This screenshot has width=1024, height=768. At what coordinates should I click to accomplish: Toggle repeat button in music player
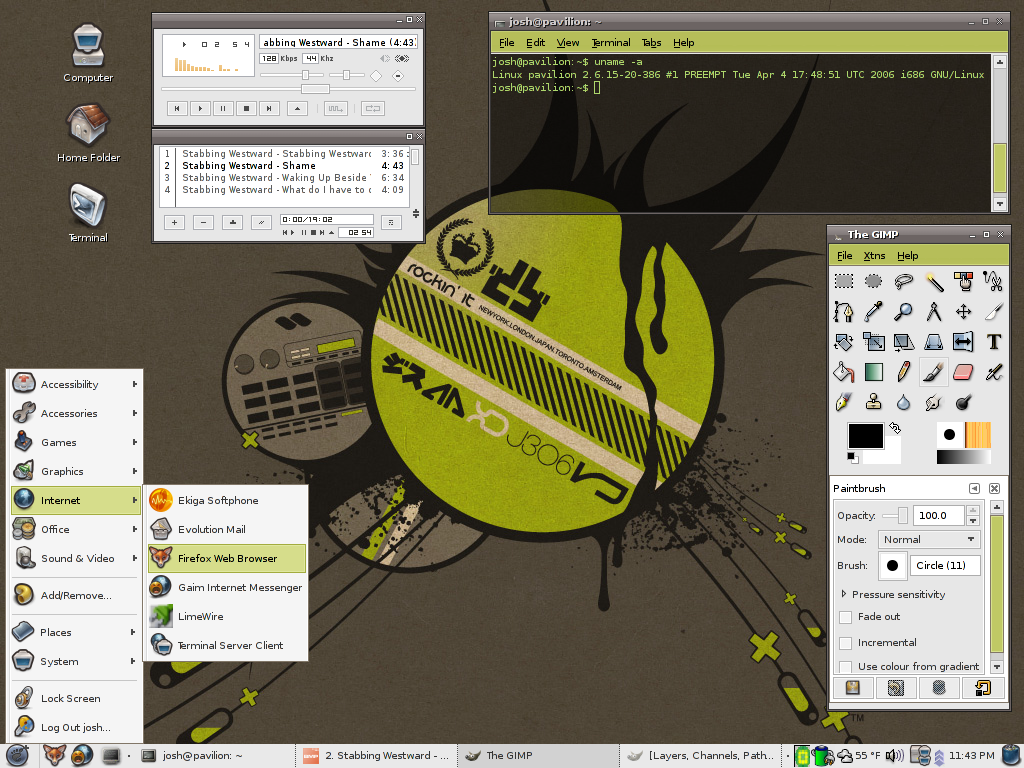click(373, 108)
